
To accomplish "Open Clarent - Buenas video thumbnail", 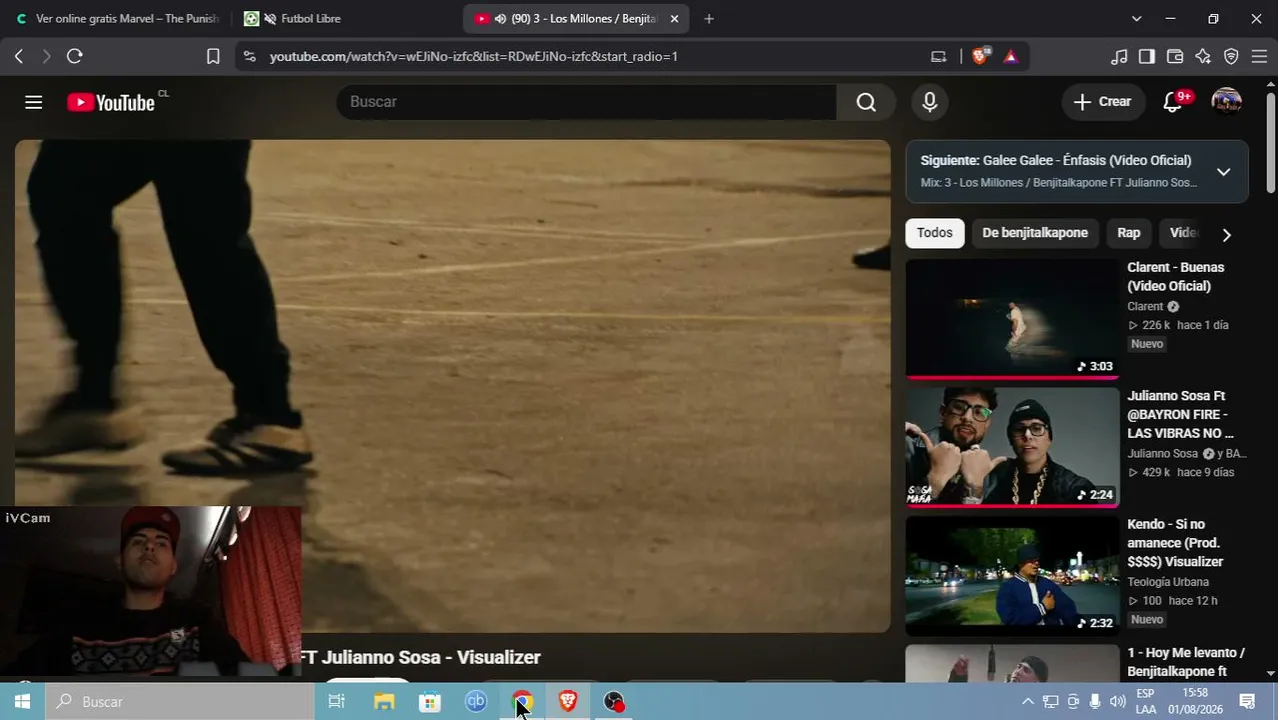I will tap(1012, 319).
